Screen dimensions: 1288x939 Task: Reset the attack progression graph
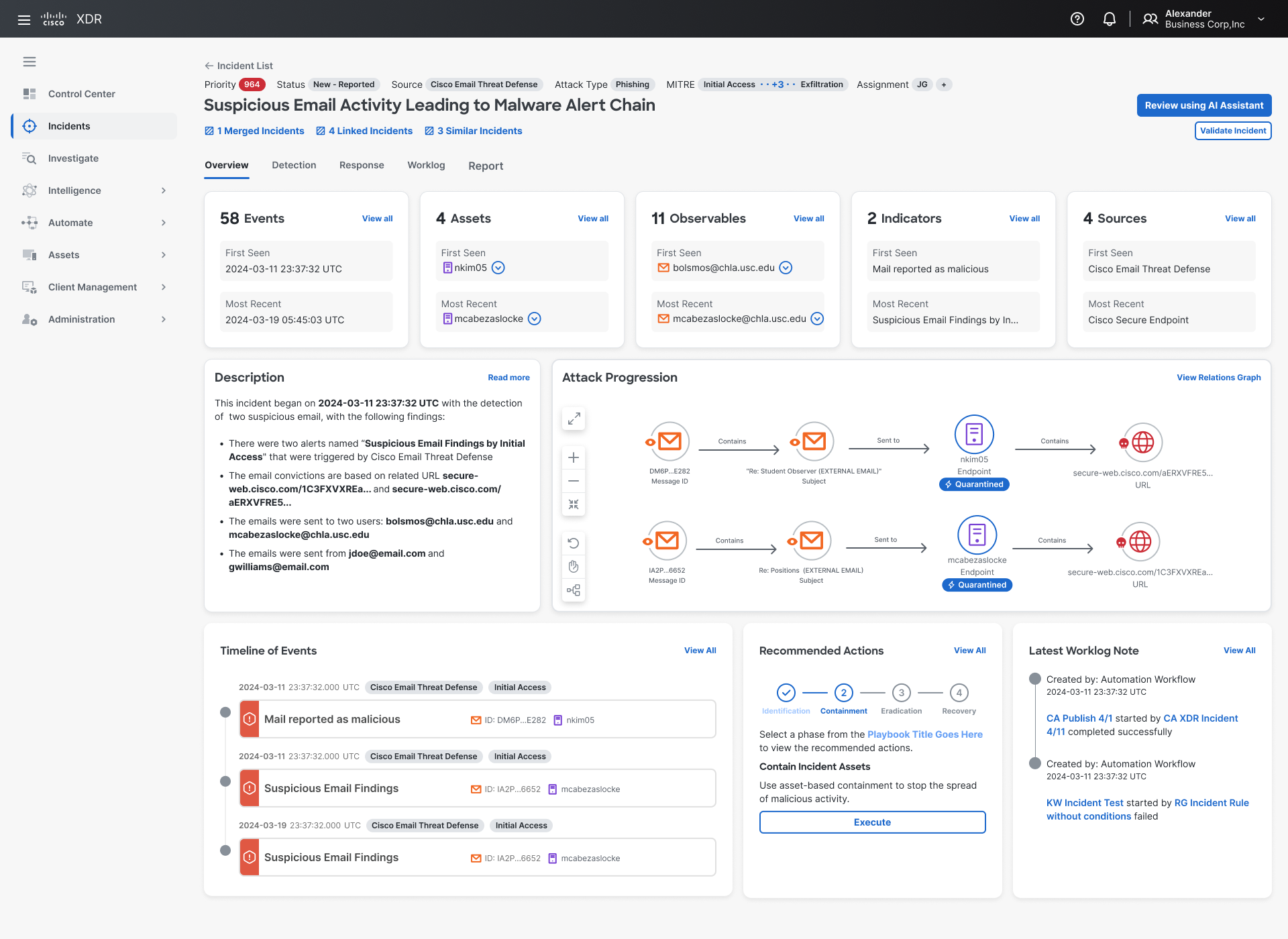click(x=574, y=543)
